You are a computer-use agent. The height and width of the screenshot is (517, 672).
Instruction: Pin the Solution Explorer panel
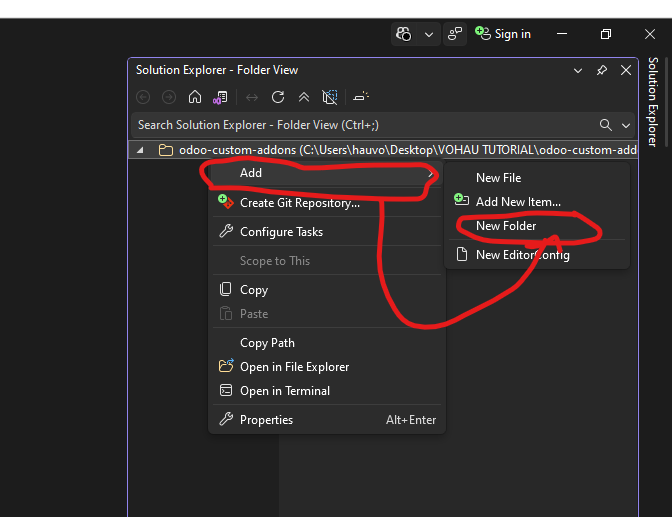click(x=601, y=71)
